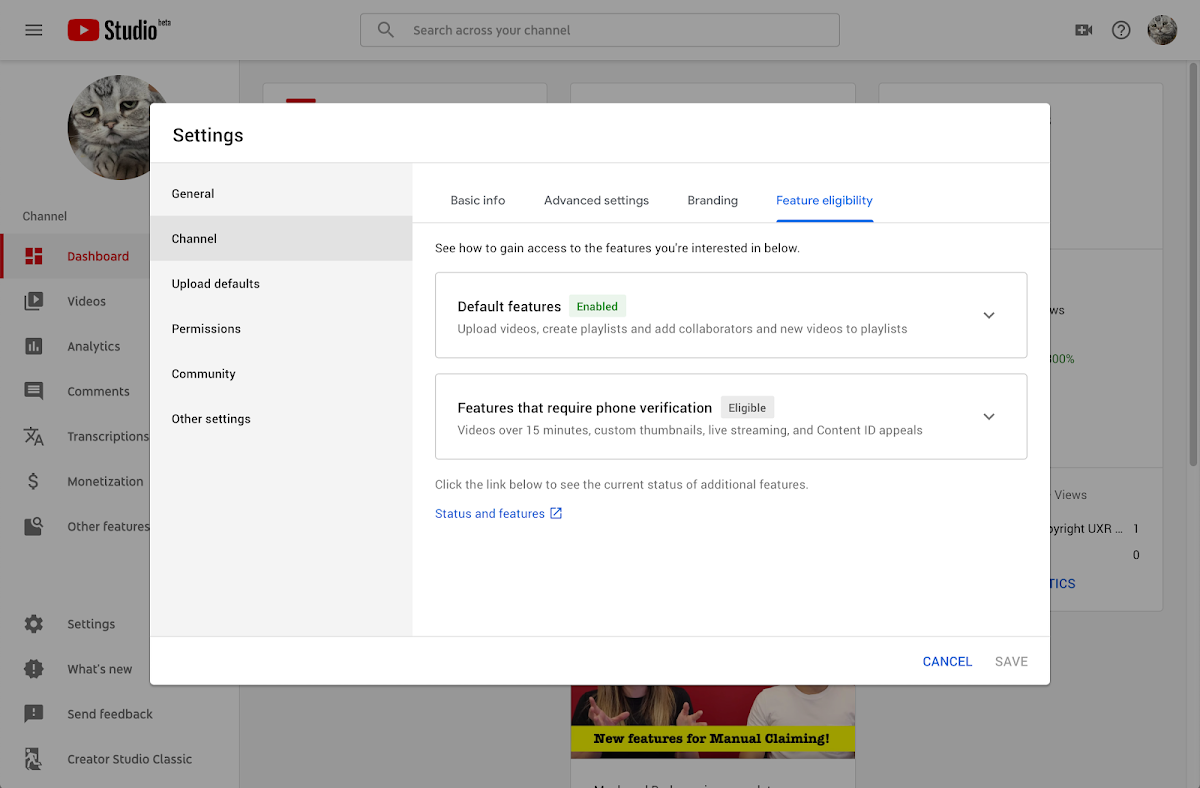Open the account avatar menu

(x=1162, y=30)
